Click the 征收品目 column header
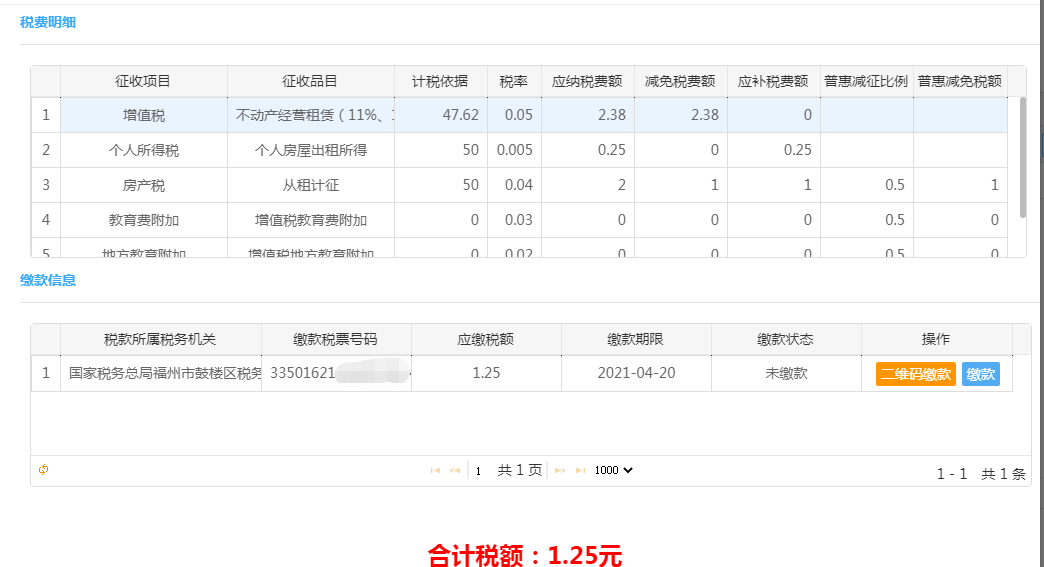The height and width of the screenshot is (567, 1044). [x=310, y=81]
